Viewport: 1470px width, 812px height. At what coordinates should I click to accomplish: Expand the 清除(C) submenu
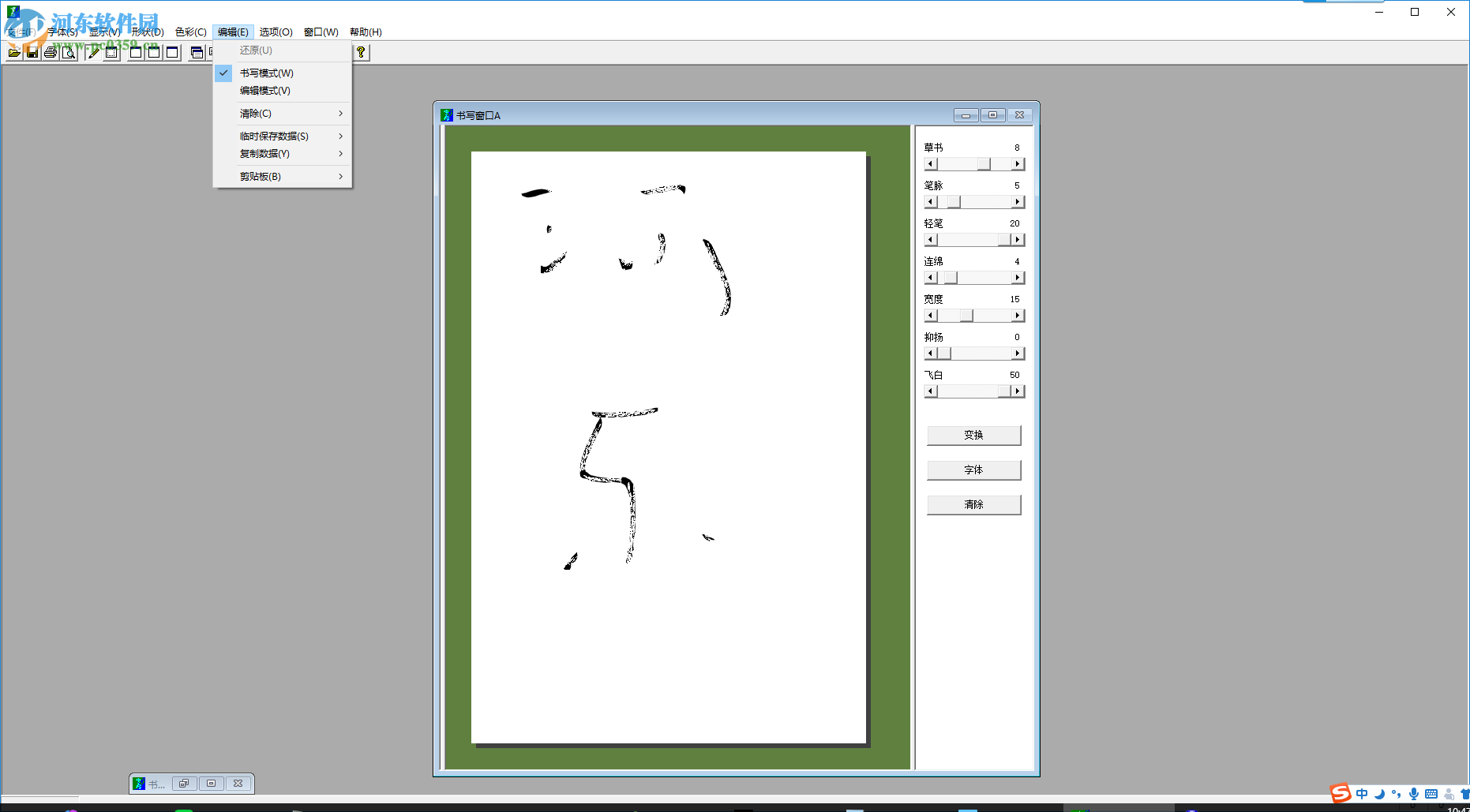pos(282,114)
